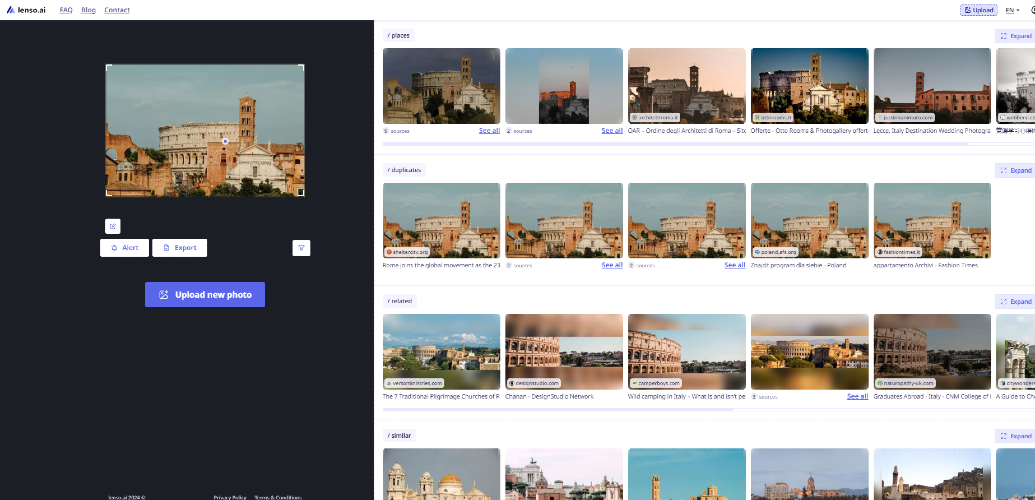
Task: Click the Terms & Conditions footer link
Action: point(278,497)
